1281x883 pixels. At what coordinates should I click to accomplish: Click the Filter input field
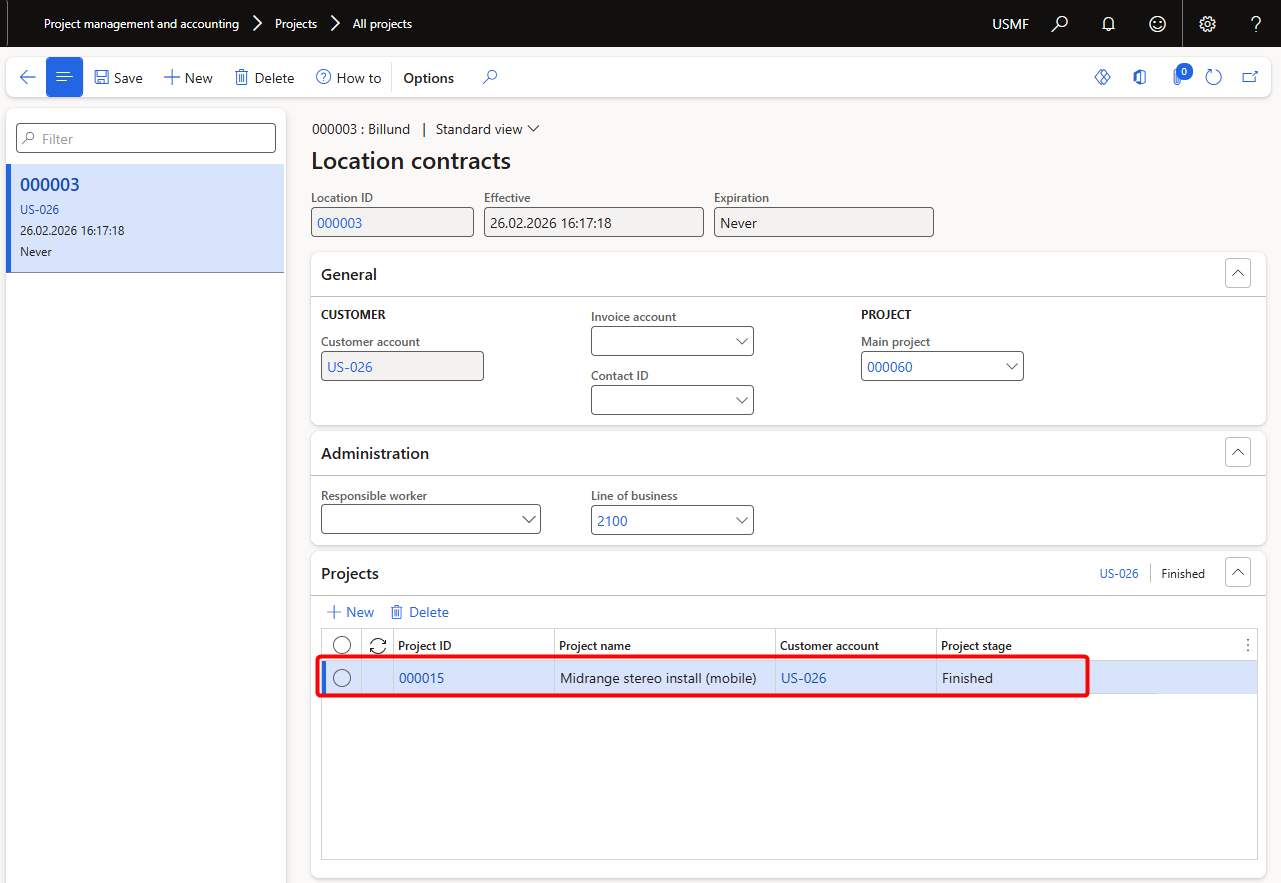[x=146, y=139]
